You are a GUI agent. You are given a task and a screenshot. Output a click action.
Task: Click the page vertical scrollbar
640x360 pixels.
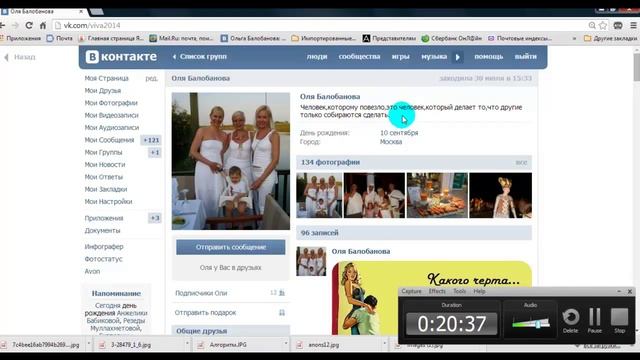pos(637,67)
